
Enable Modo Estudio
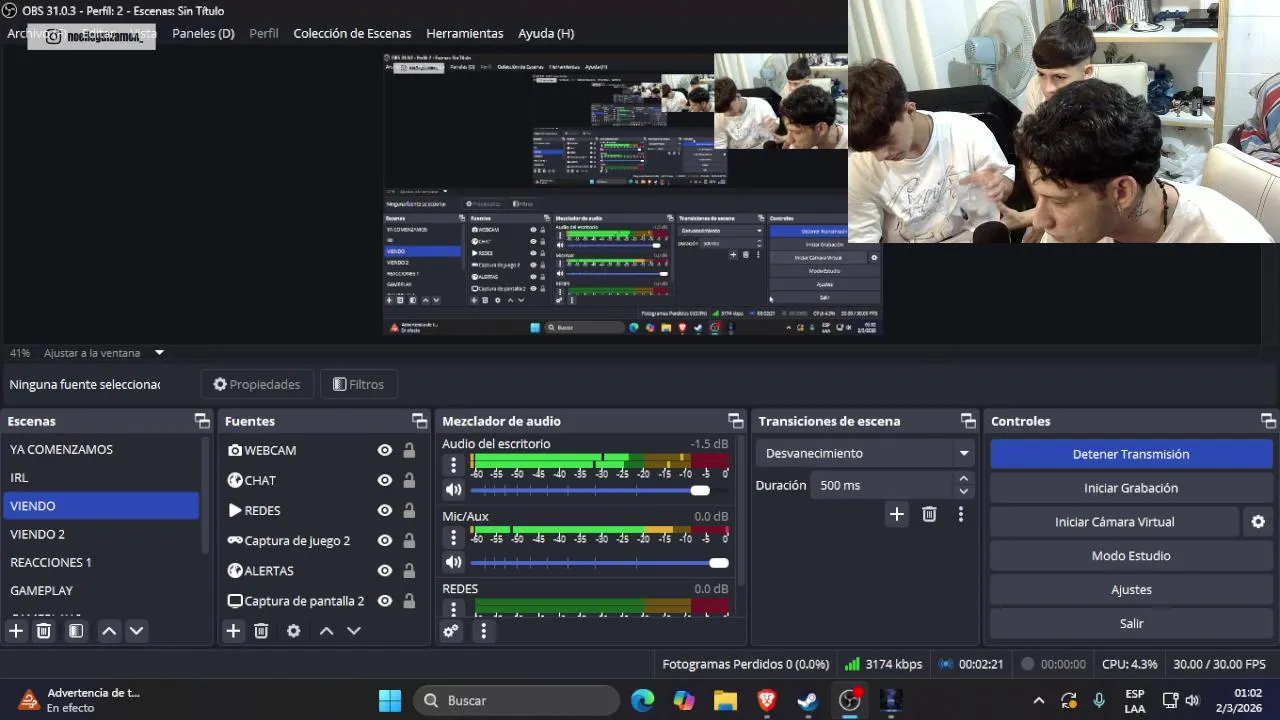coord(1131,556)
